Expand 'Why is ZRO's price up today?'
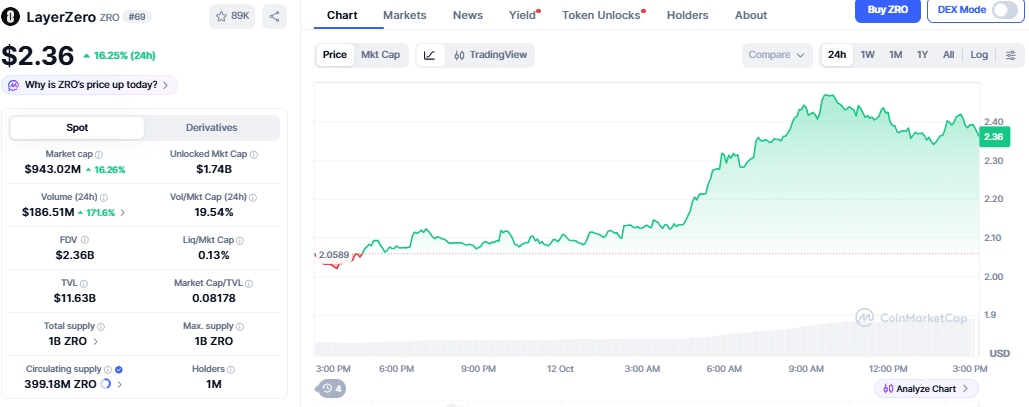 (89, 85)
